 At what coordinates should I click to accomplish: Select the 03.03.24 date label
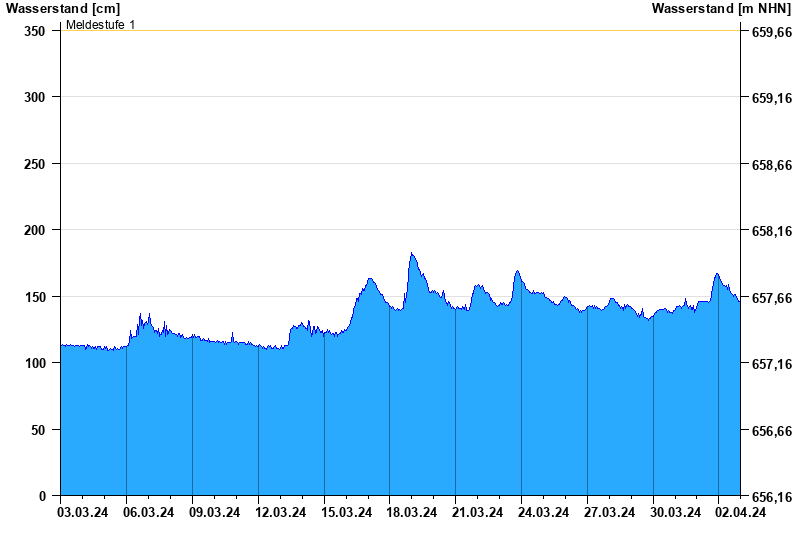tap(82, 513)
